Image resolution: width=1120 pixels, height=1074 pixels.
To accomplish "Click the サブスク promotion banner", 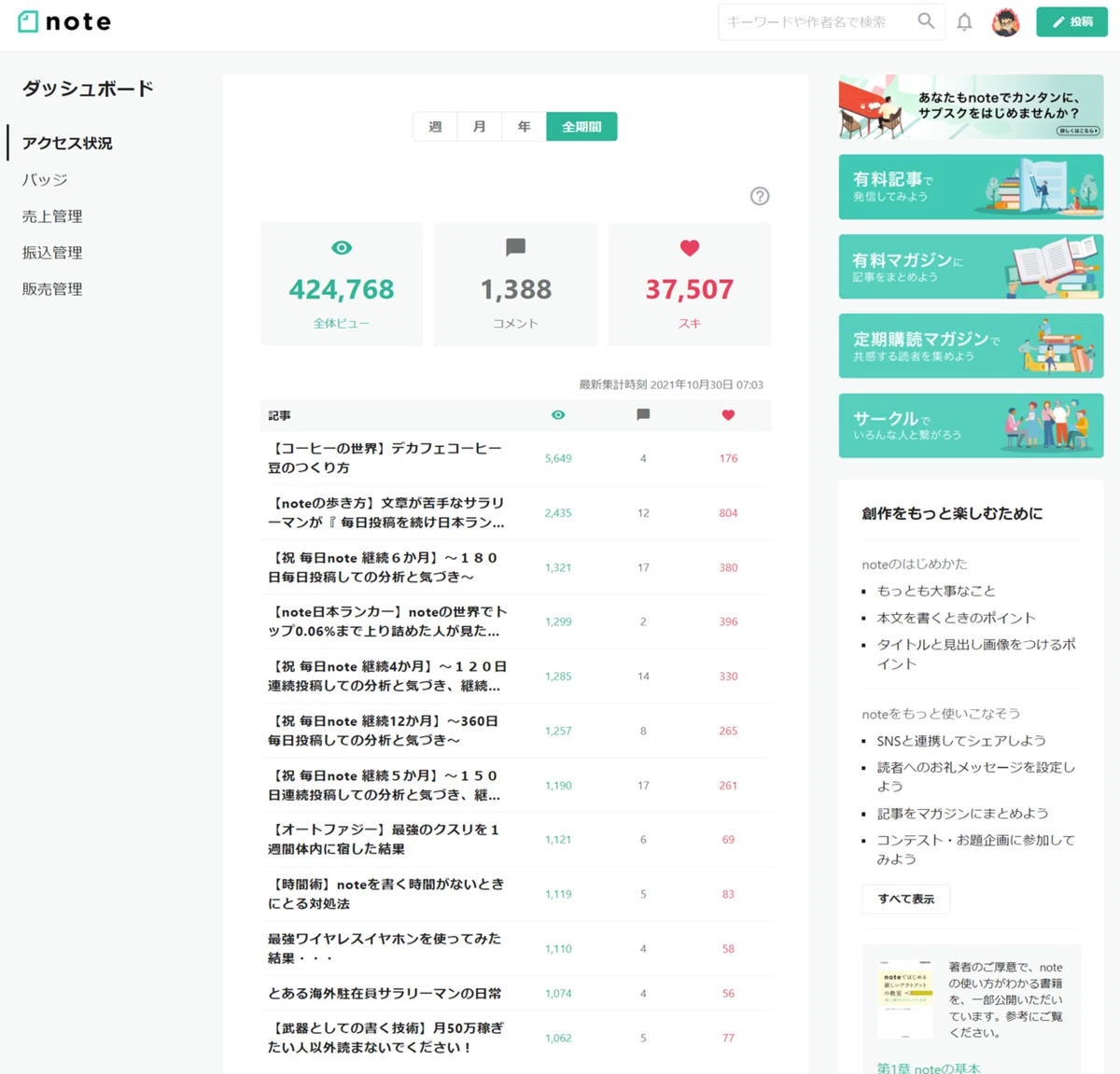I will click(x=971, y=107).
